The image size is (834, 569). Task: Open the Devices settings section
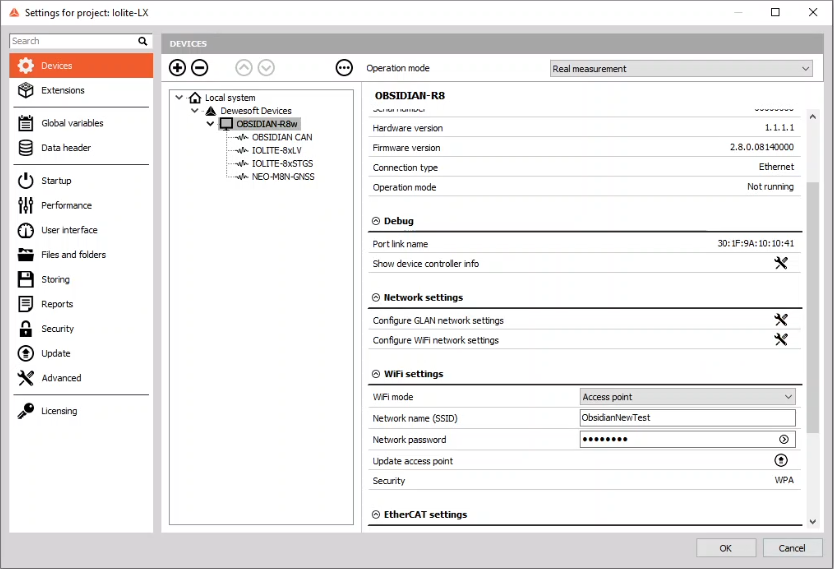coord(81,65)
